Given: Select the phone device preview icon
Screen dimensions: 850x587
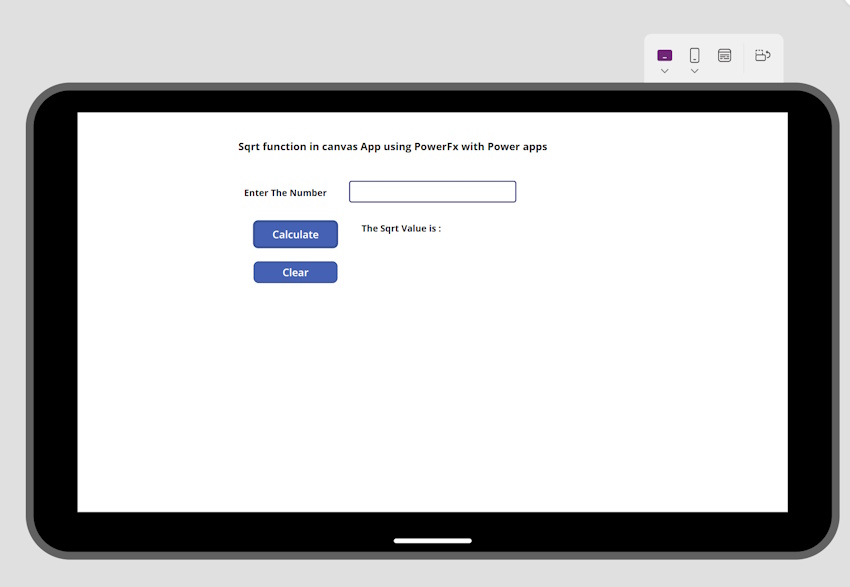Looking at the screenshot, I should coord(694,55).
